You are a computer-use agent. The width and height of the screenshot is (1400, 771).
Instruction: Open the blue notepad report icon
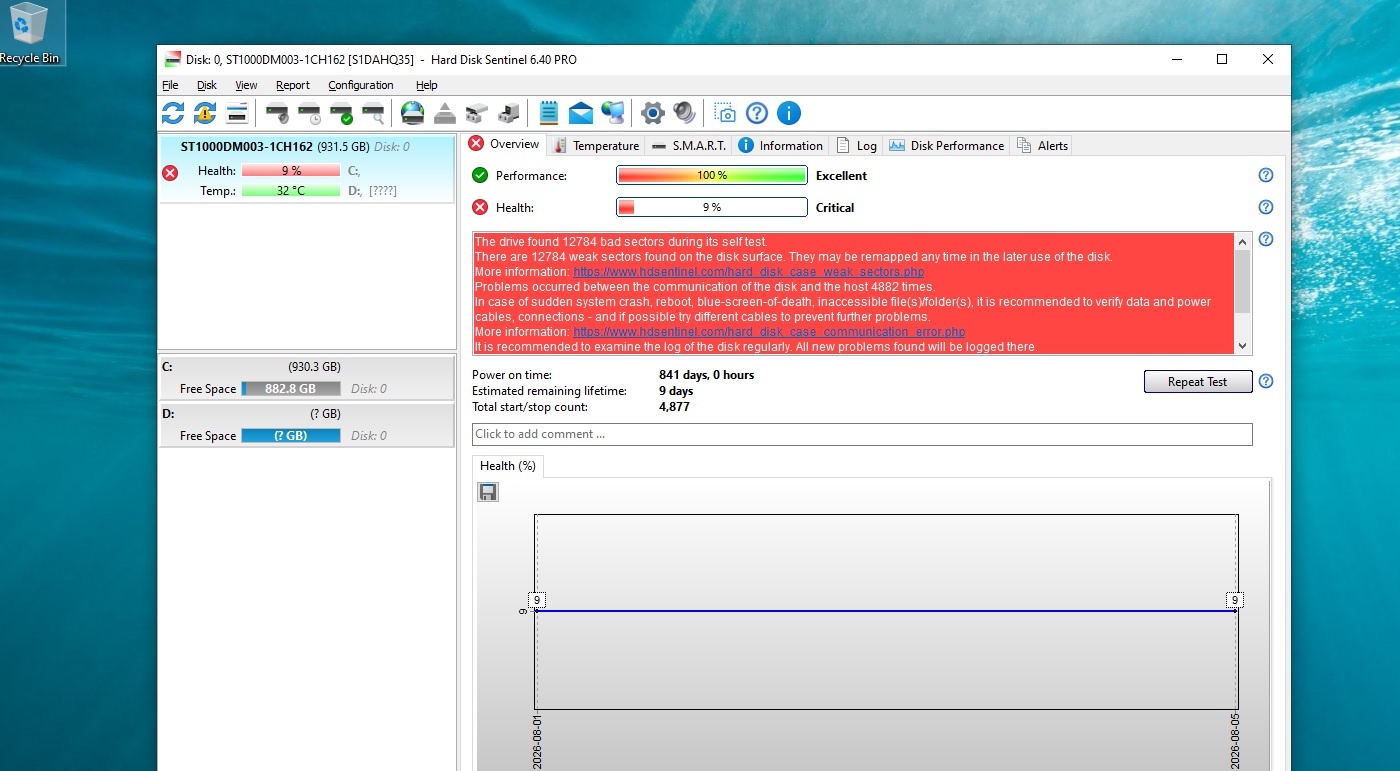(549, 112)
